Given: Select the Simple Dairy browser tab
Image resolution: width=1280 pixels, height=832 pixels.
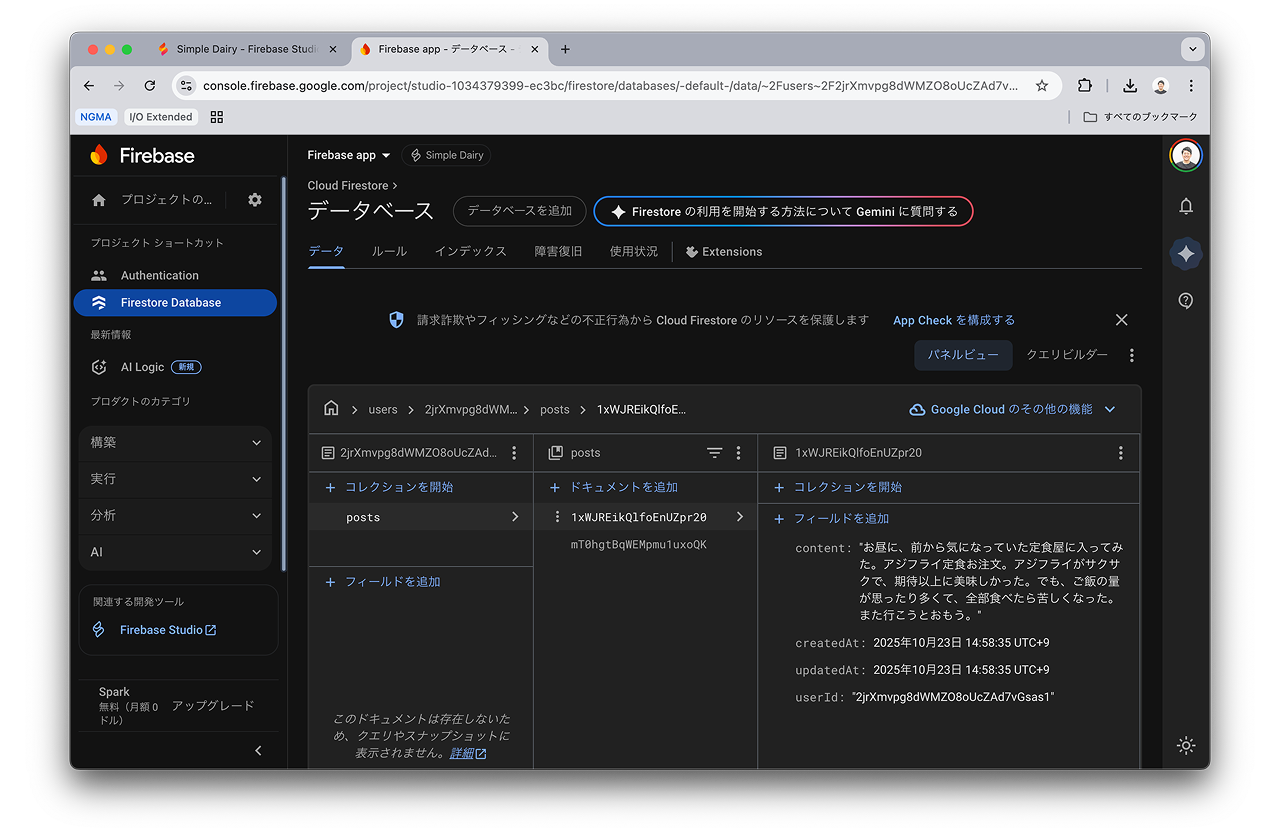Looking at the screenshot, I should pyautogui.click(x=245, y=48).
